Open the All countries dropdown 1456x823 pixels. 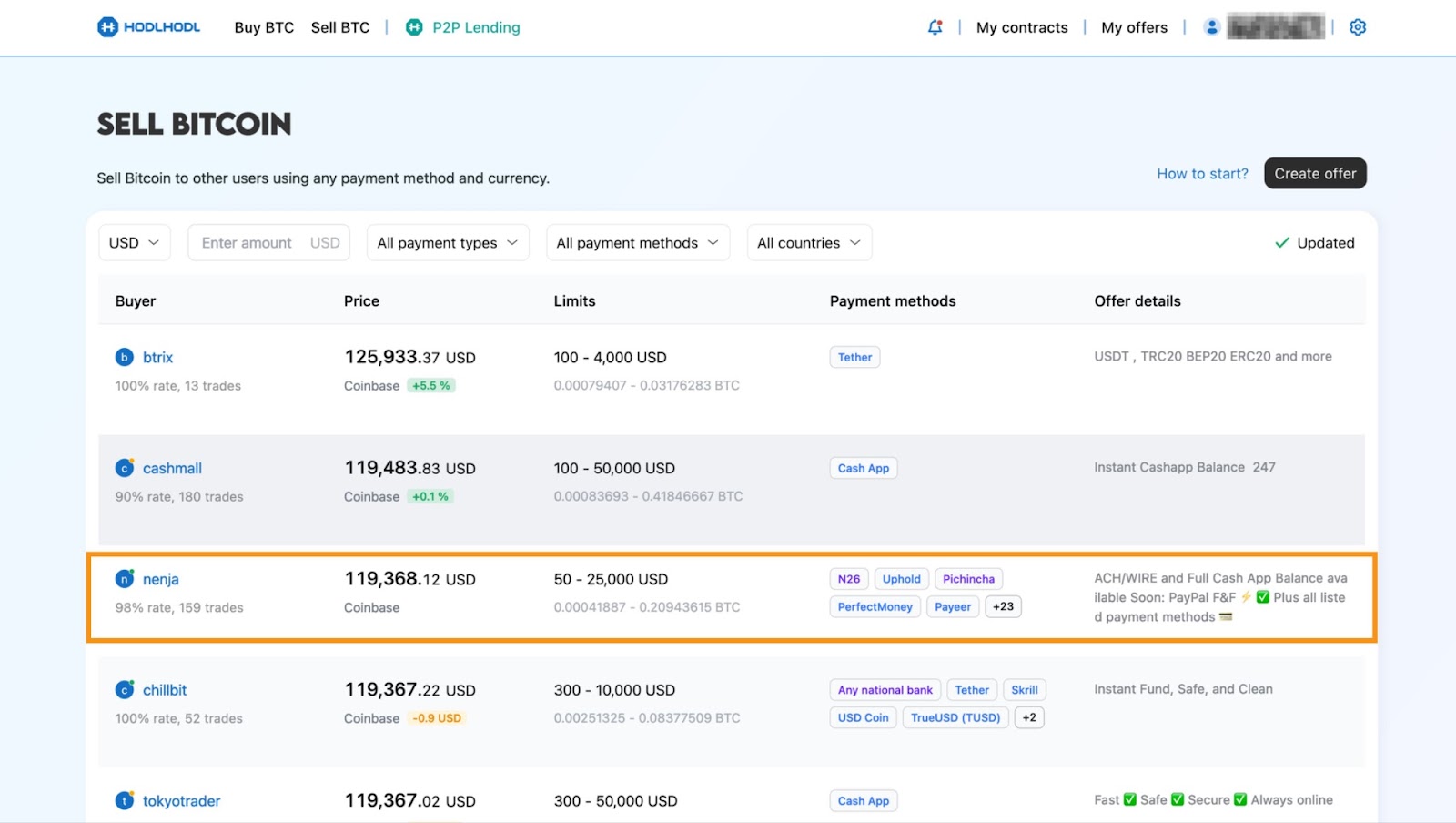pos(809,243)
